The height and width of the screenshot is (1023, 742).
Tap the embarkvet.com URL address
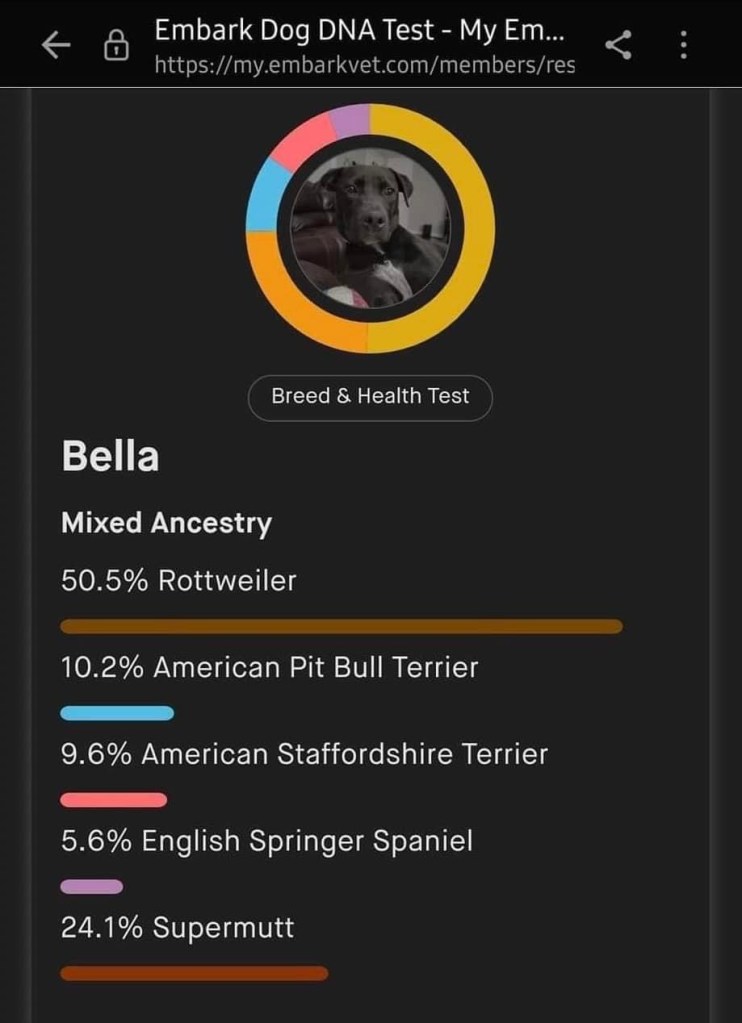click(x=365, y=66)
